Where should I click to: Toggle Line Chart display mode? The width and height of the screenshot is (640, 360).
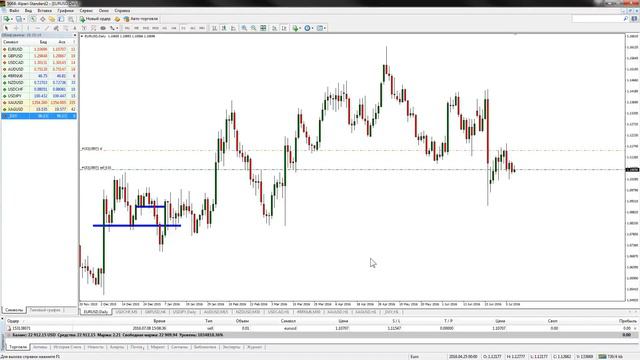click(x=233, y=28)
